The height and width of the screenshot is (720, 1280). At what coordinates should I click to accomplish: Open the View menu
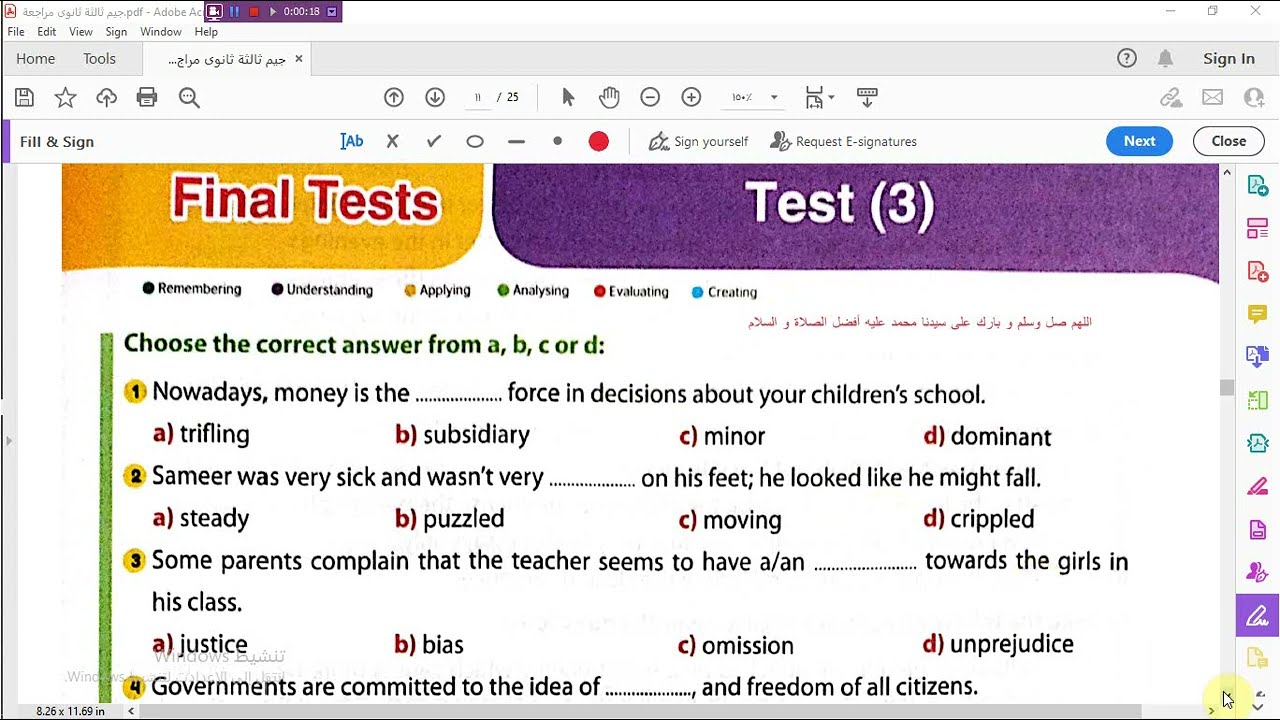pyautogui.click(x=81, y=32)
